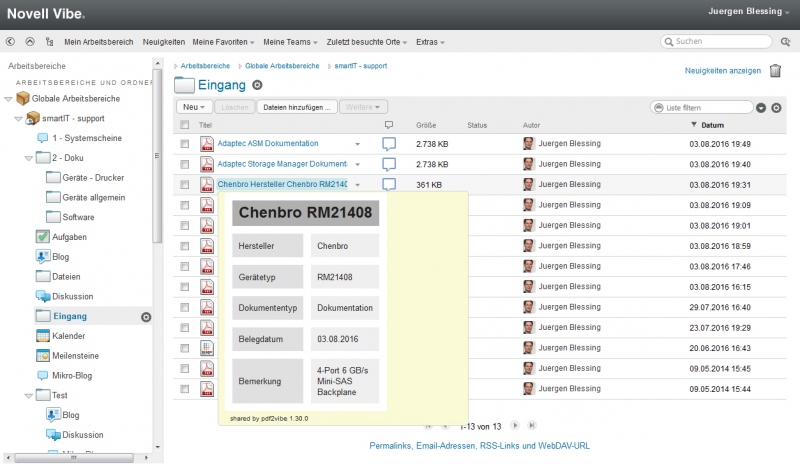
Task: Click the advanced search icon beside Suchen
Action: pos(786,42)
